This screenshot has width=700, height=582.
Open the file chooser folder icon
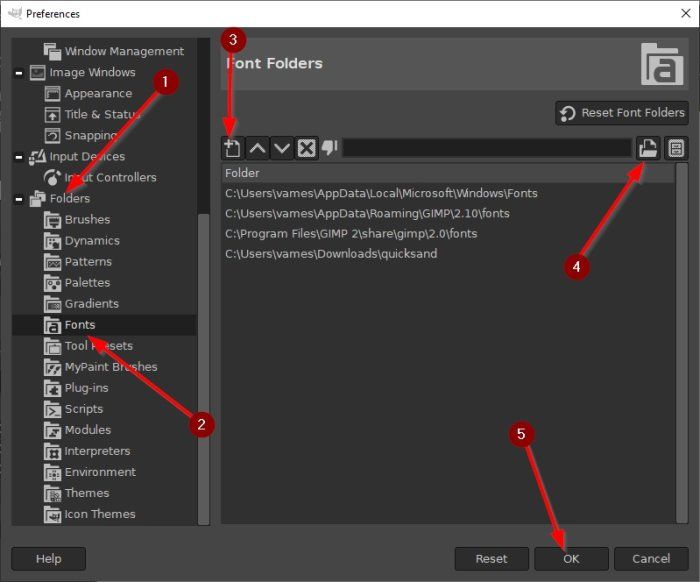pyautogui.click(x=648, y=148)
